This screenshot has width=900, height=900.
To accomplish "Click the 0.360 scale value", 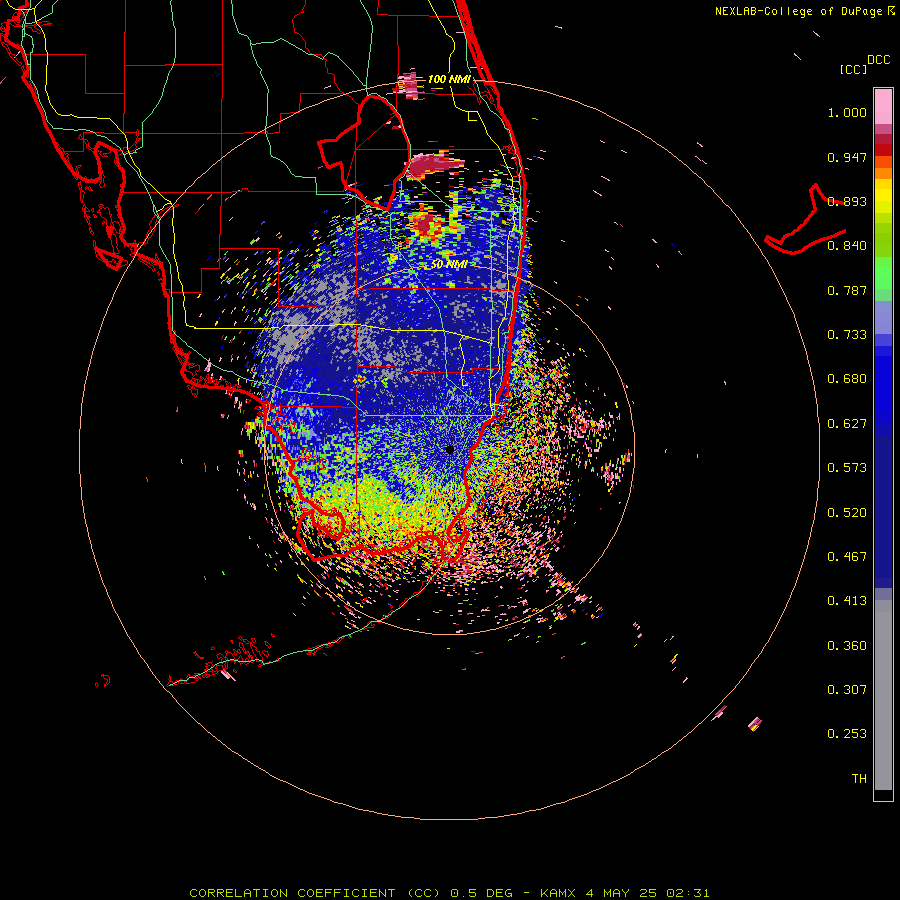I will click(x=847, y=646).
